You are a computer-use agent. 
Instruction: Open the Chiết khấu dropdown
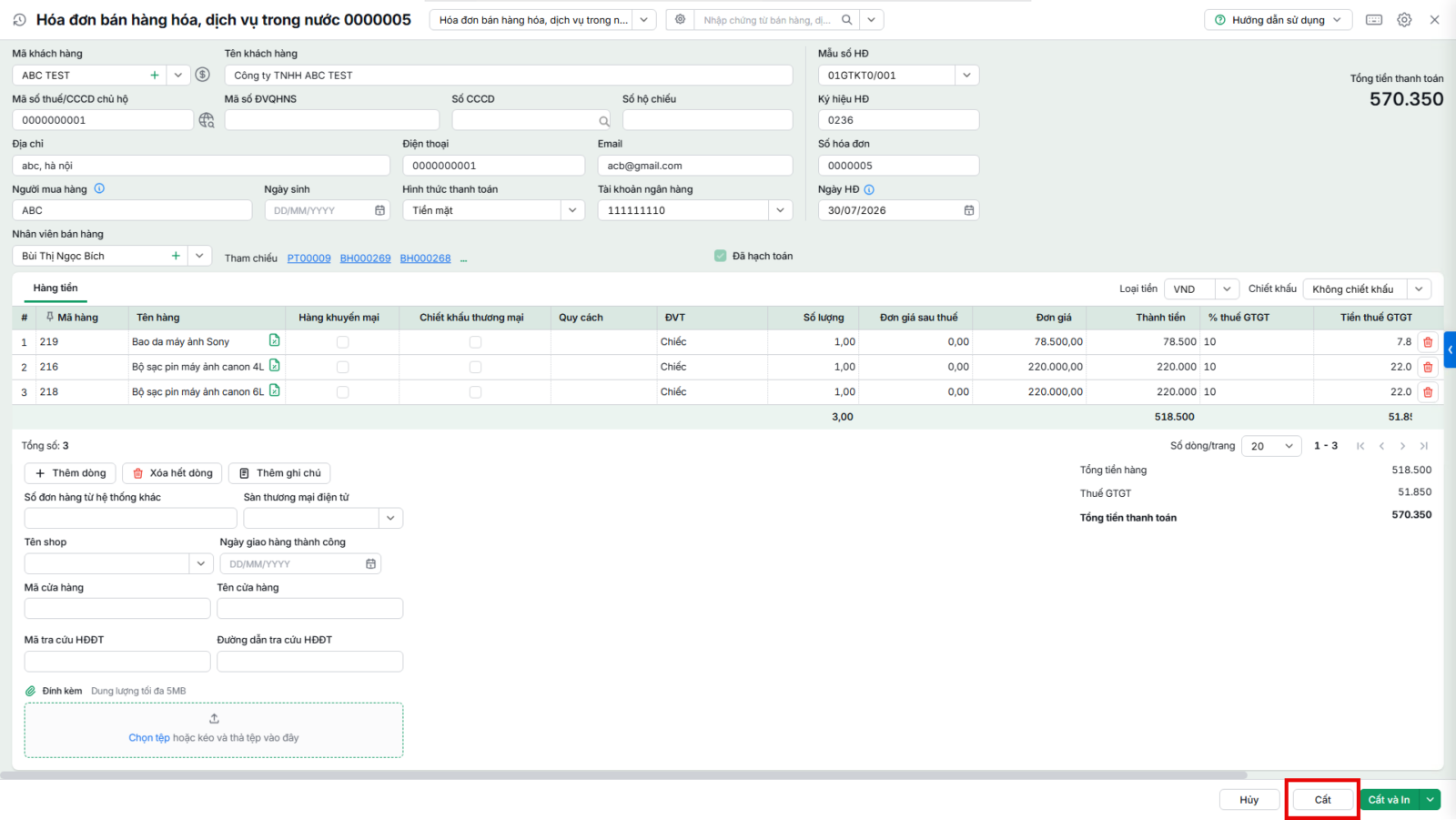pos(1419,289)
